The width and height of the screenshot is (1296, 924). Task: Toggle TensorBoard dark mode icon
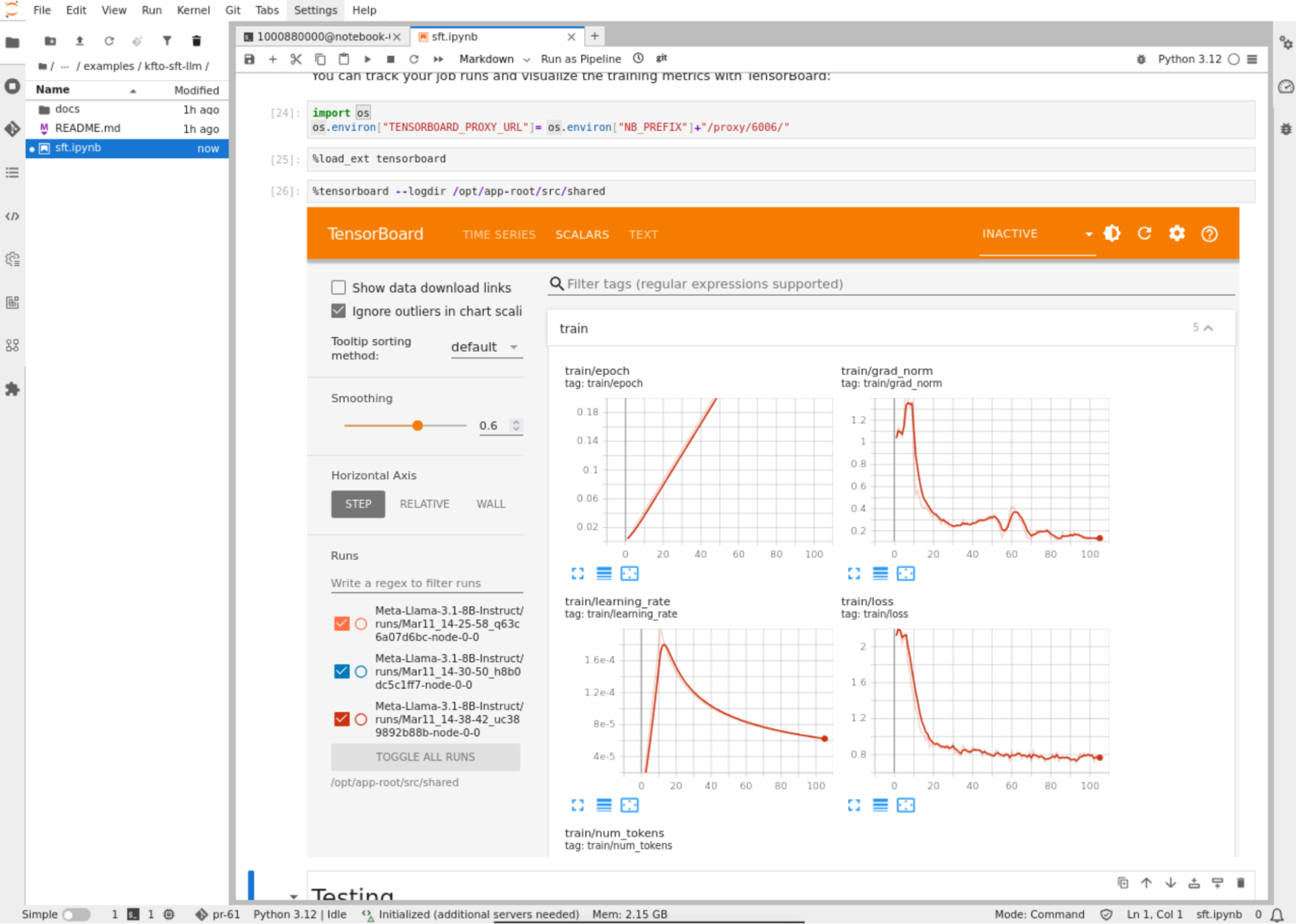[x=1112, y=233]
